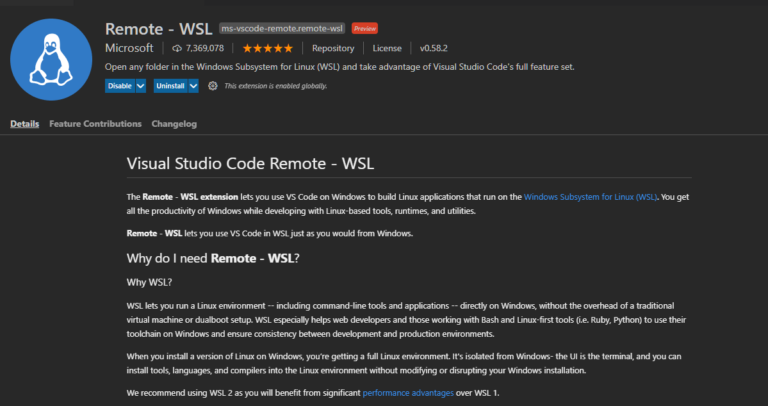The image size is (768, 406).
Task: Click the 'Why do I need Remote - WSL?' heading
Action: coord(213,258)
